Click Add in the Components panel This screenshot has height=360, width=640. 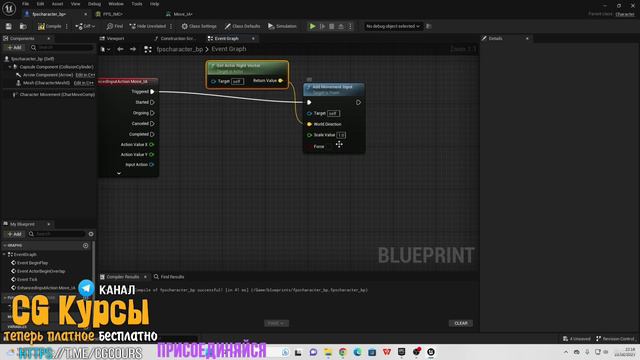point(14,48)
